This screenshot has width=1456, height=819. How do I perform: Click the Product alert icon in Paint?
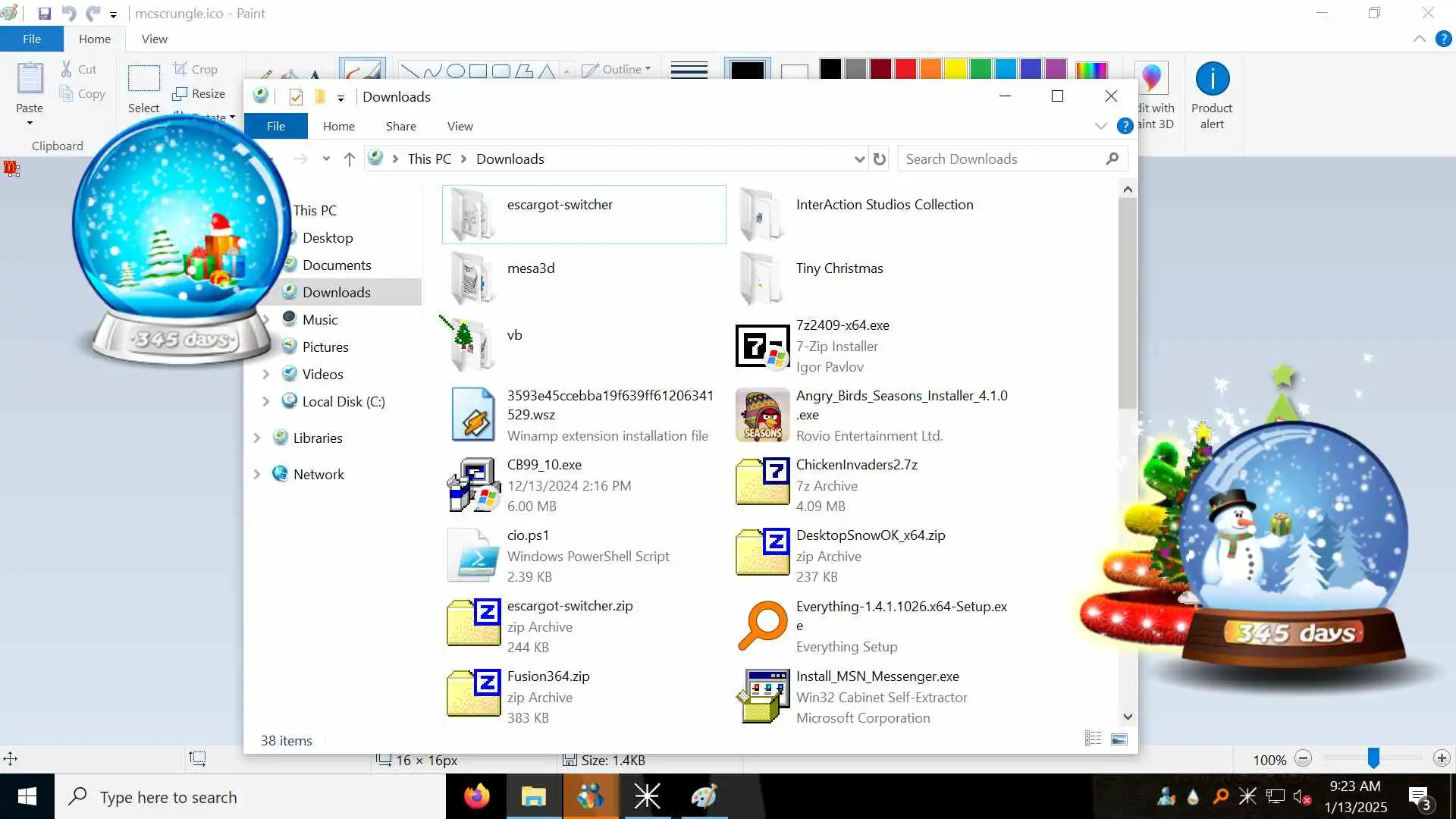tap(1212, 79)
